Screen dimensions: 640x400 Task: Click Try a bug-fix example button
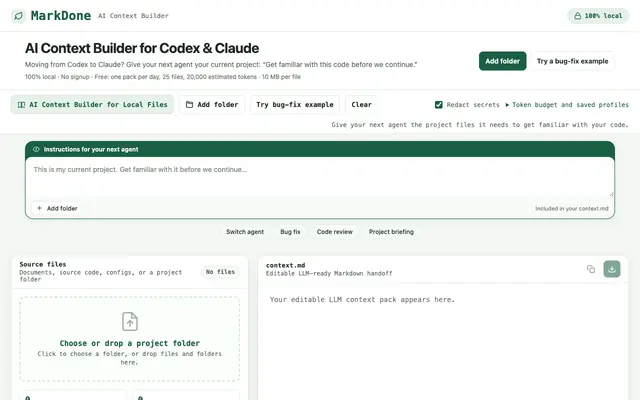(572, 61)
